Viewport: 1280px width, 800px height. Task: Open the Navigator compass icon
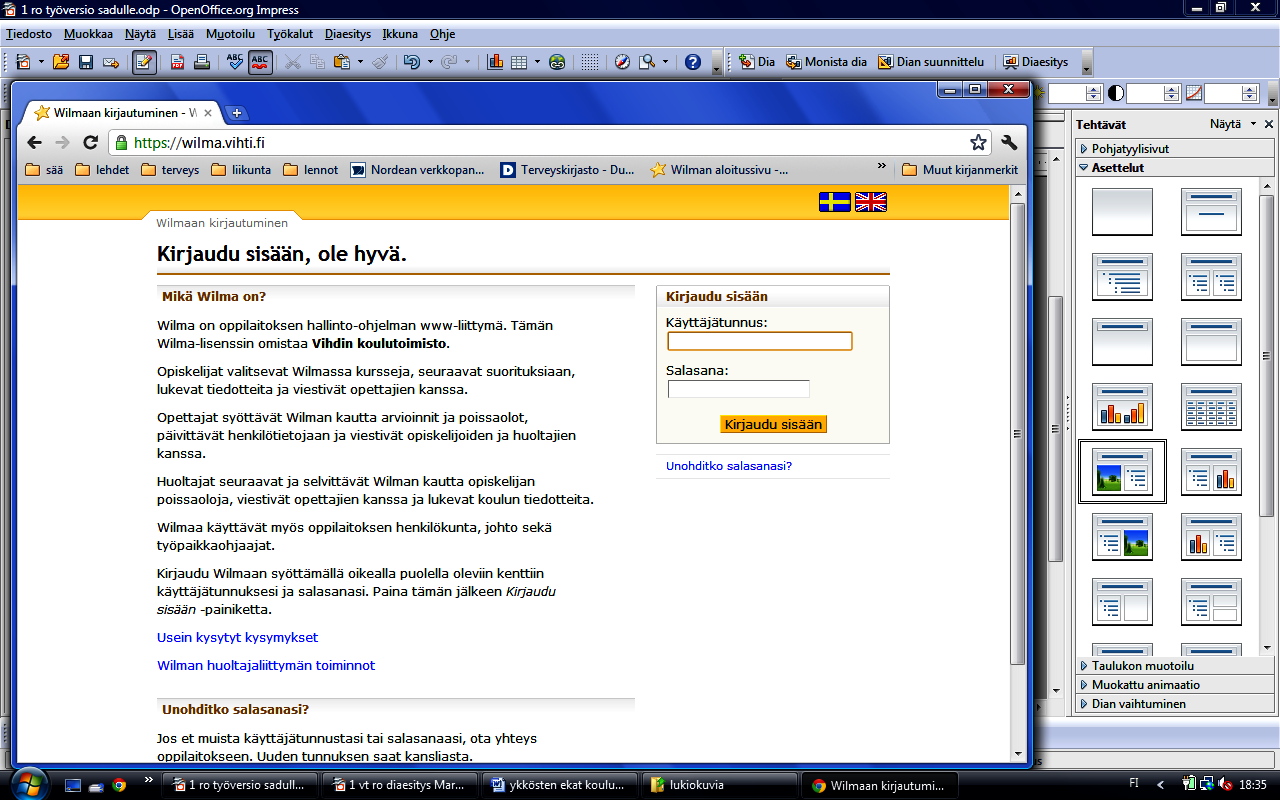pyautogui.click(x=622, y=62)
